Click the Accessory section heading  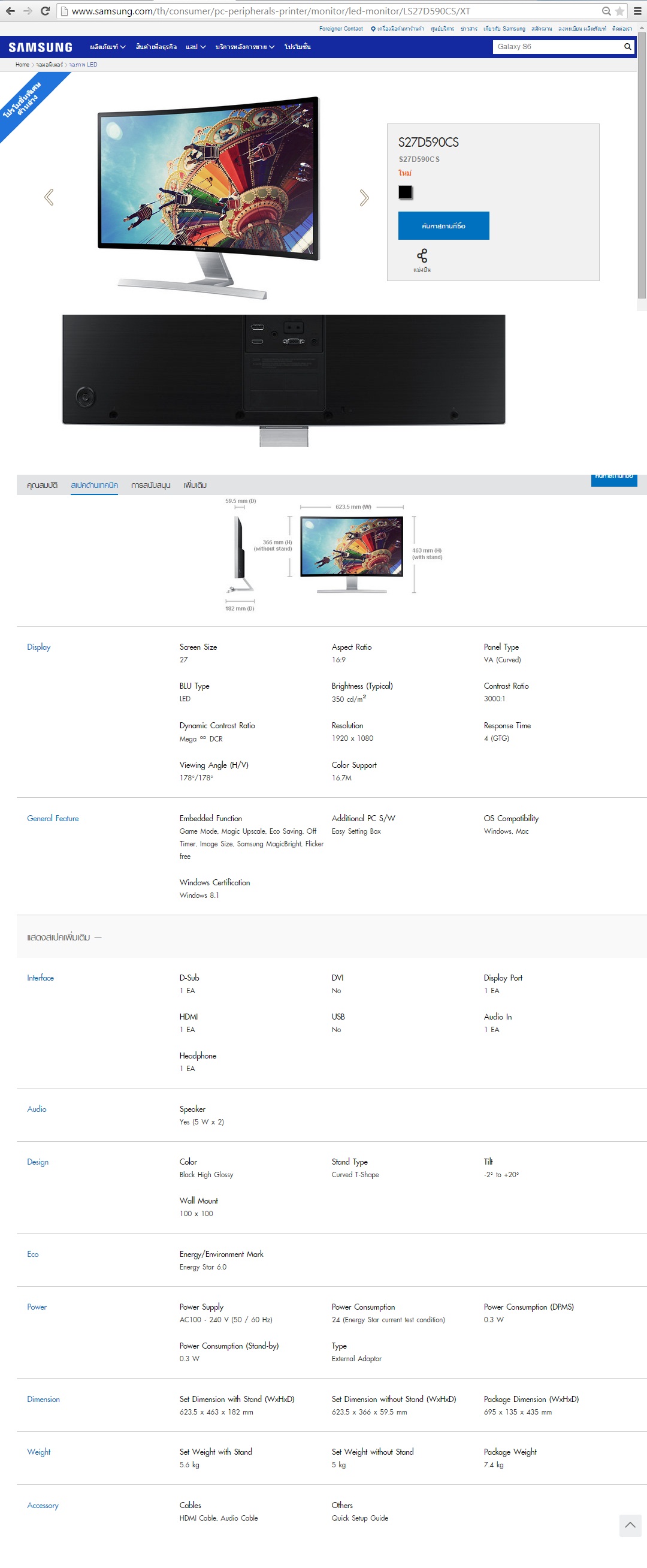click(x=43, y=1506)
